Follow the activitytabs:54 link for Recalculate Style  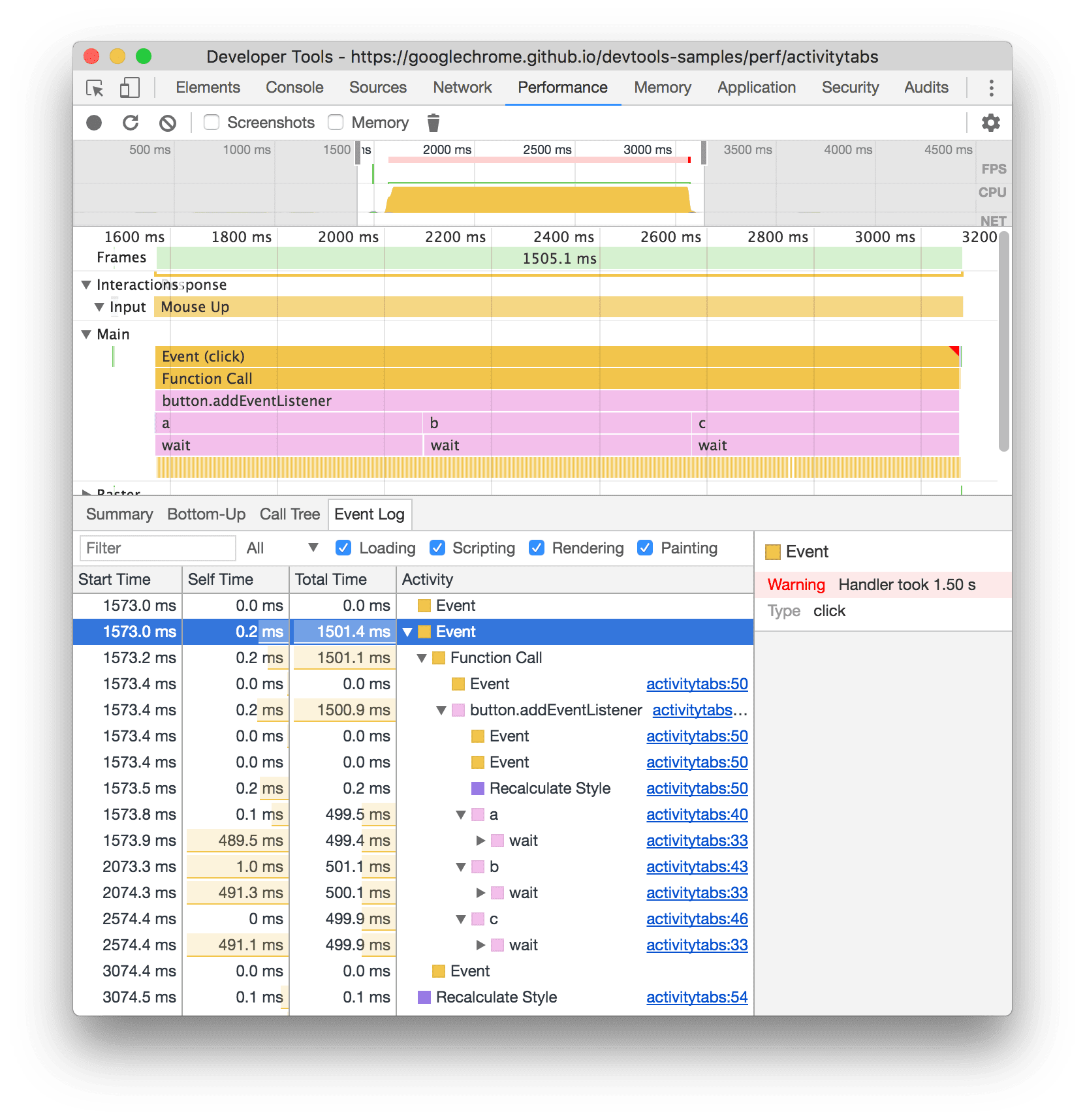(x=696, y=997)
